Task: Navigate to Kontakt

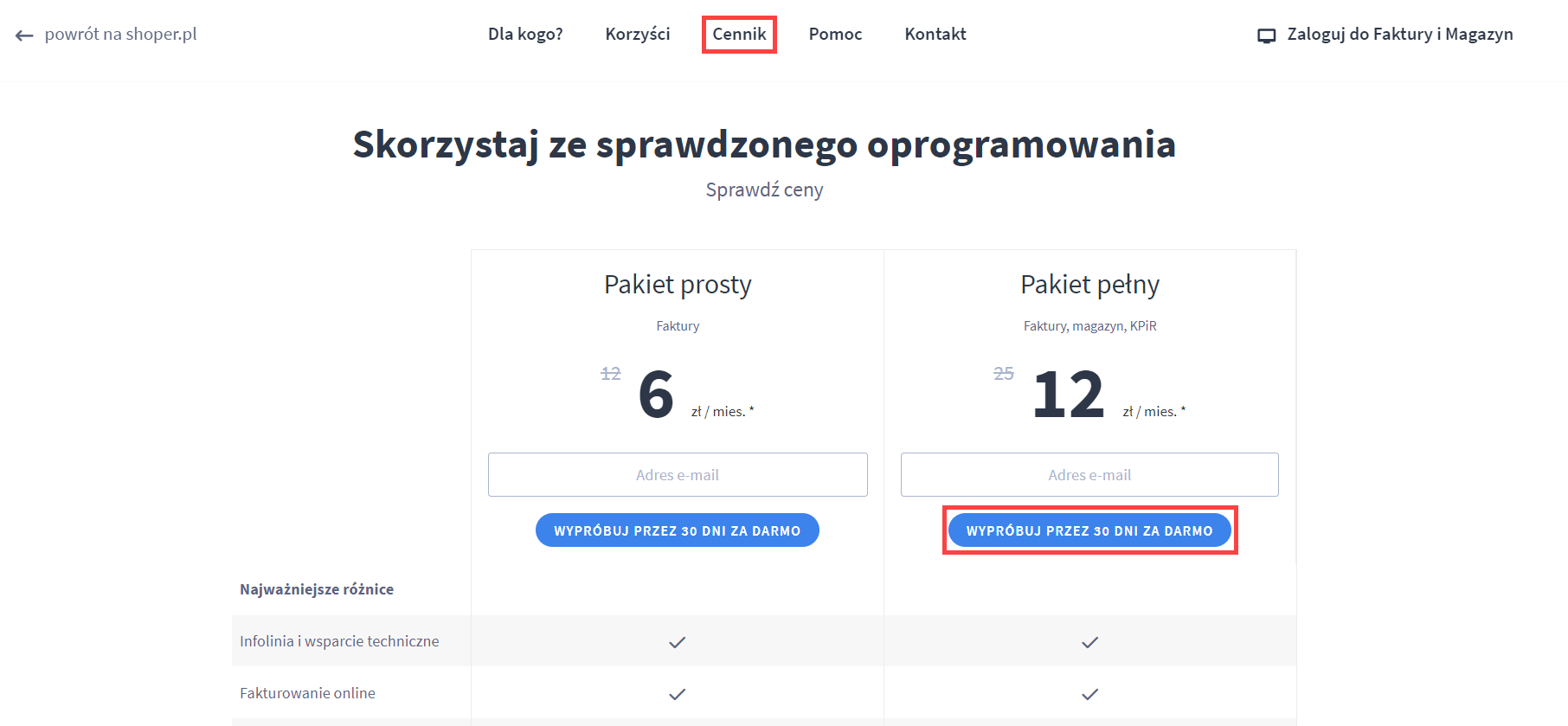Action: pyautogui.click(x=935, y=35)
